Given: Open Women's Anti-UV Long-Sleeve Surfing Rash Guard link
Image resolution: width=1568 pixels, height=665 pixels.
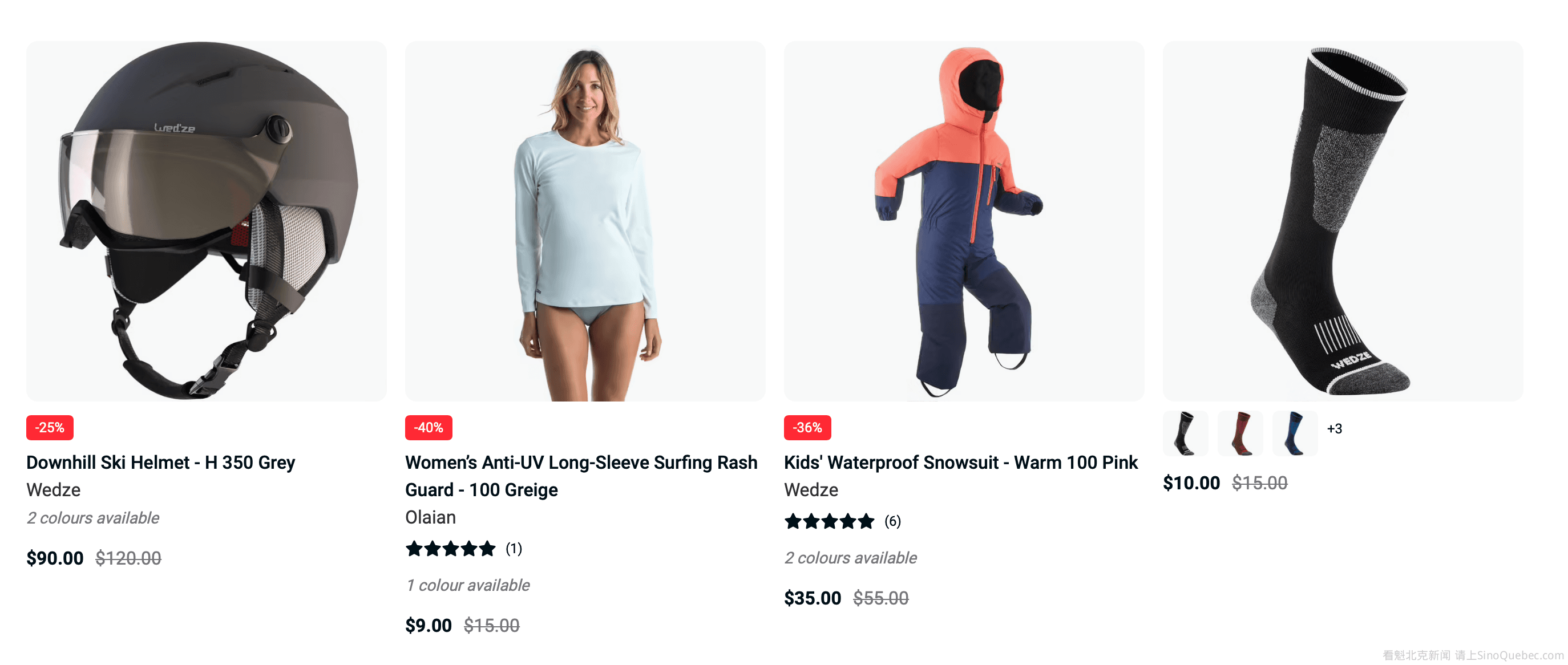Looking at the screenshot, I should coord(581,476).
